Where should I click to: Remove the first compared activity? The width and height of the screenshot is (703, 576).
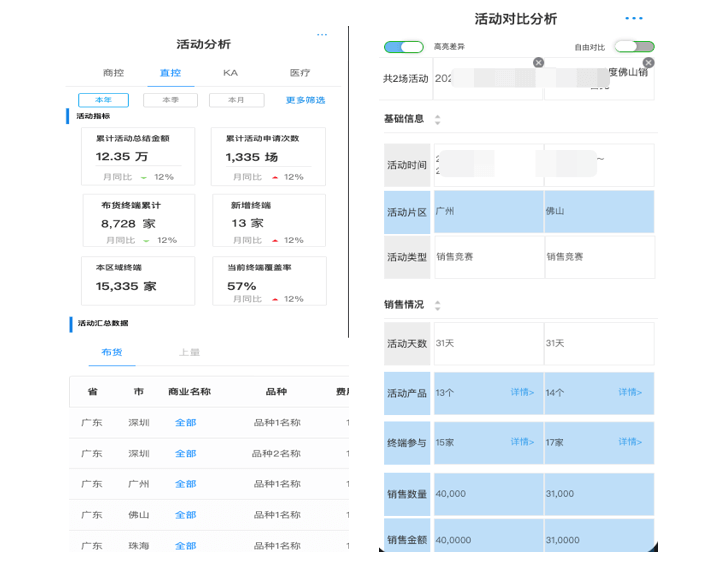pos(539,62)
